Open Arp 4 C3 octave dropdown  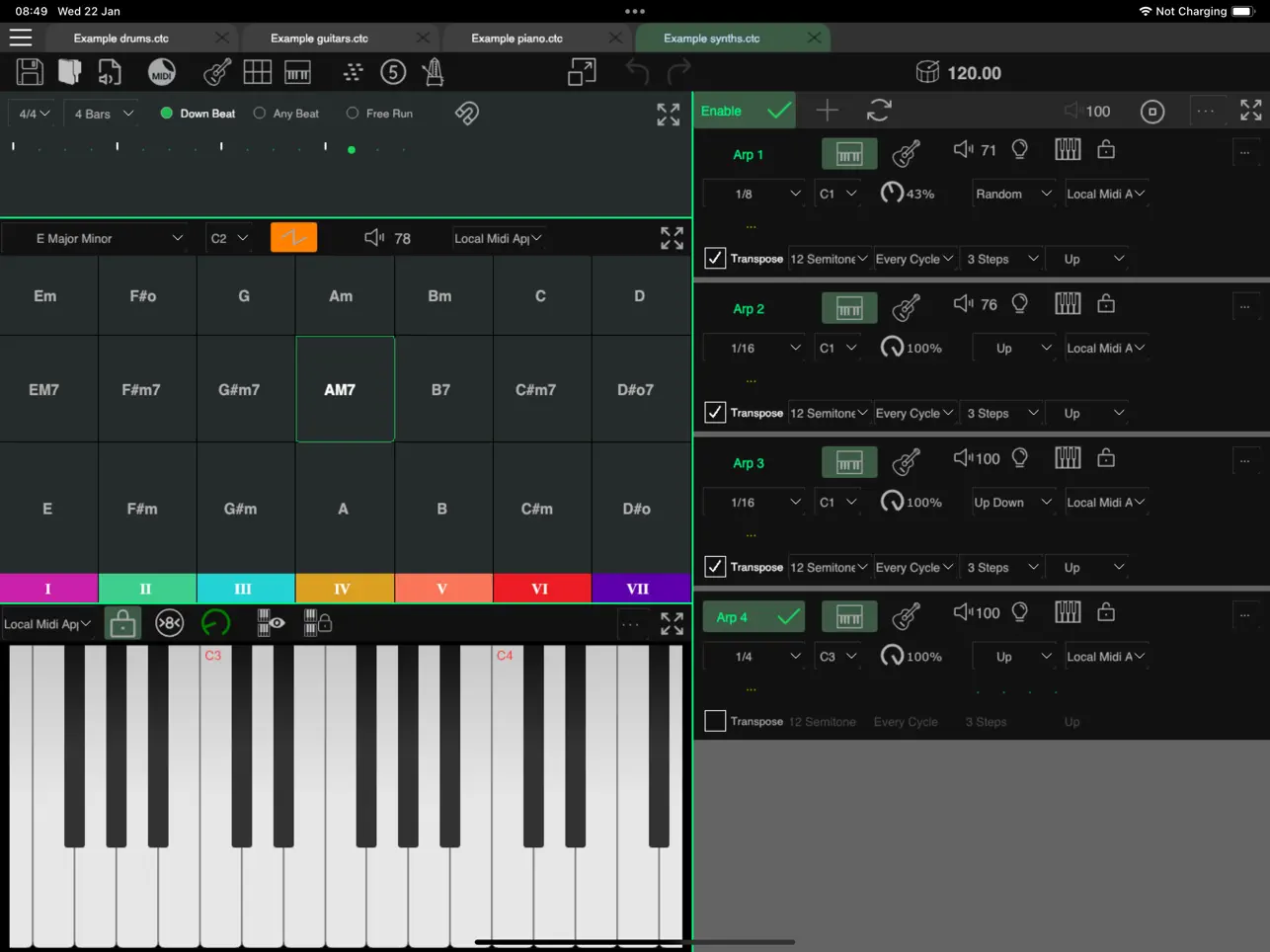point(838,656)
